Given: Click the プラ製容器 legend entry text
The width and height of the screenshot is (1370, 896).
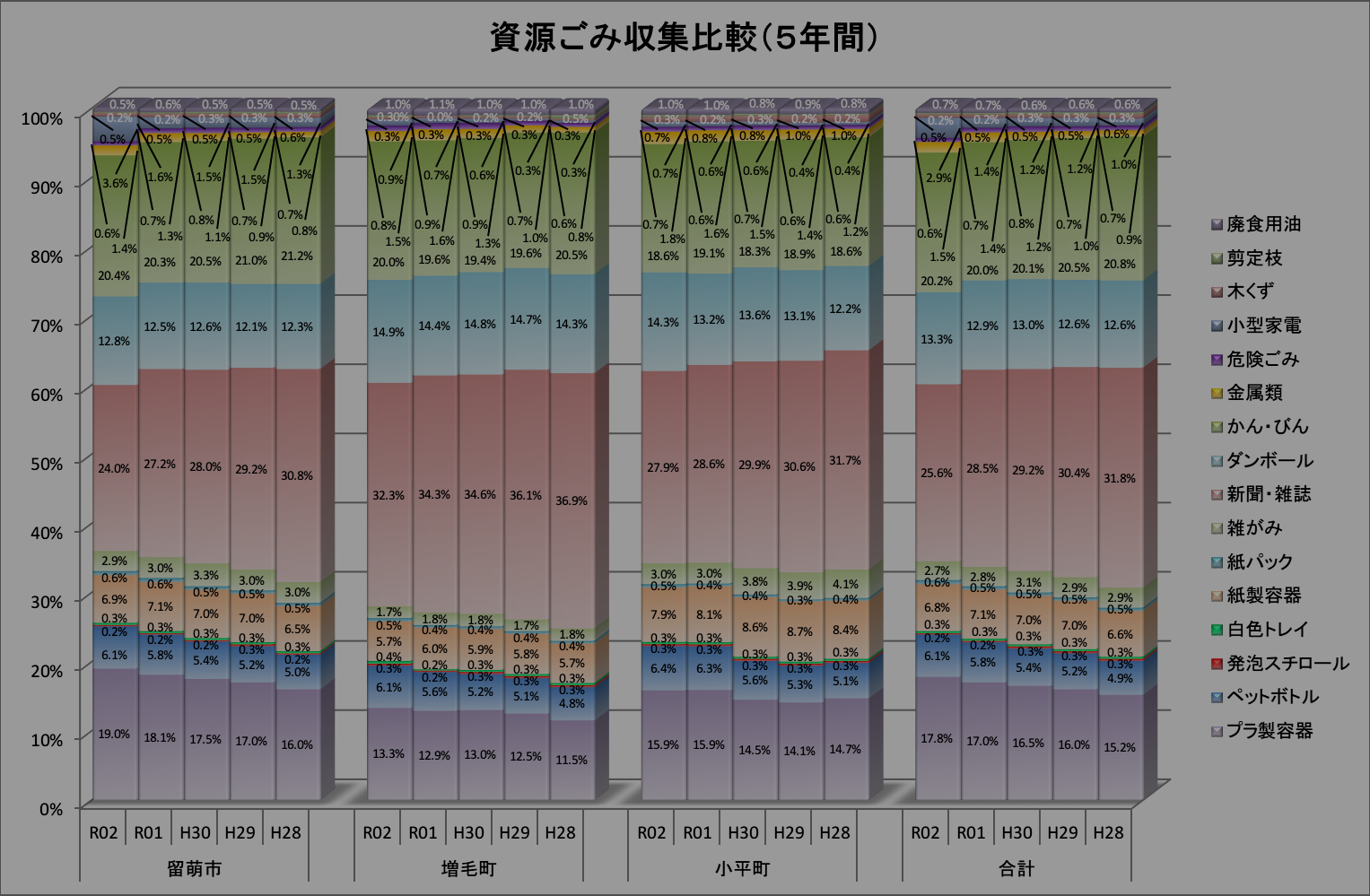Looking at the screenshot, I should pos(1270,731).
